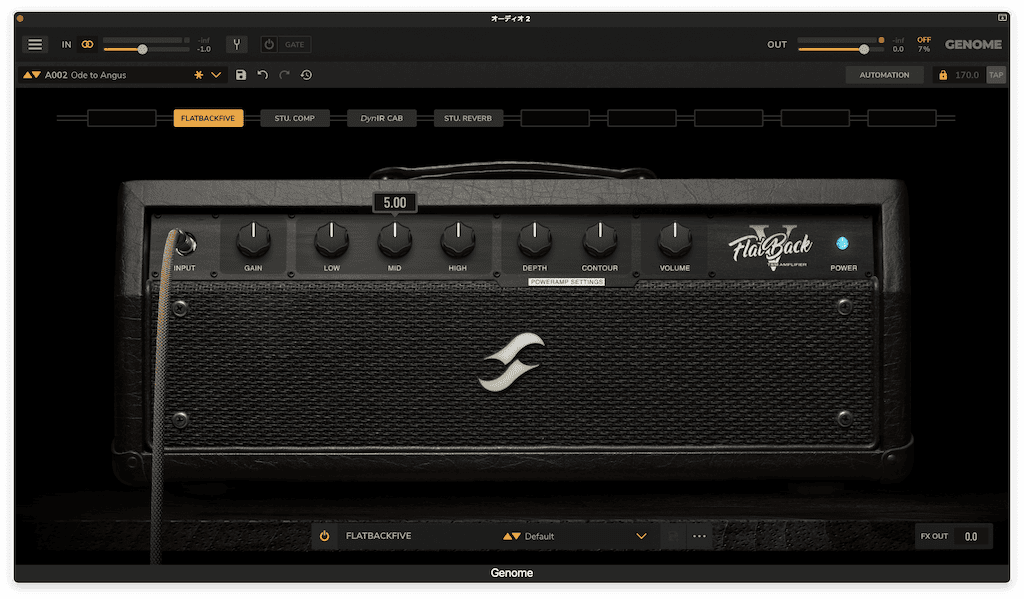This screenshot has height=599, width=1024.
Task: Click the FX OUT value 0.0
Action: 971,536
